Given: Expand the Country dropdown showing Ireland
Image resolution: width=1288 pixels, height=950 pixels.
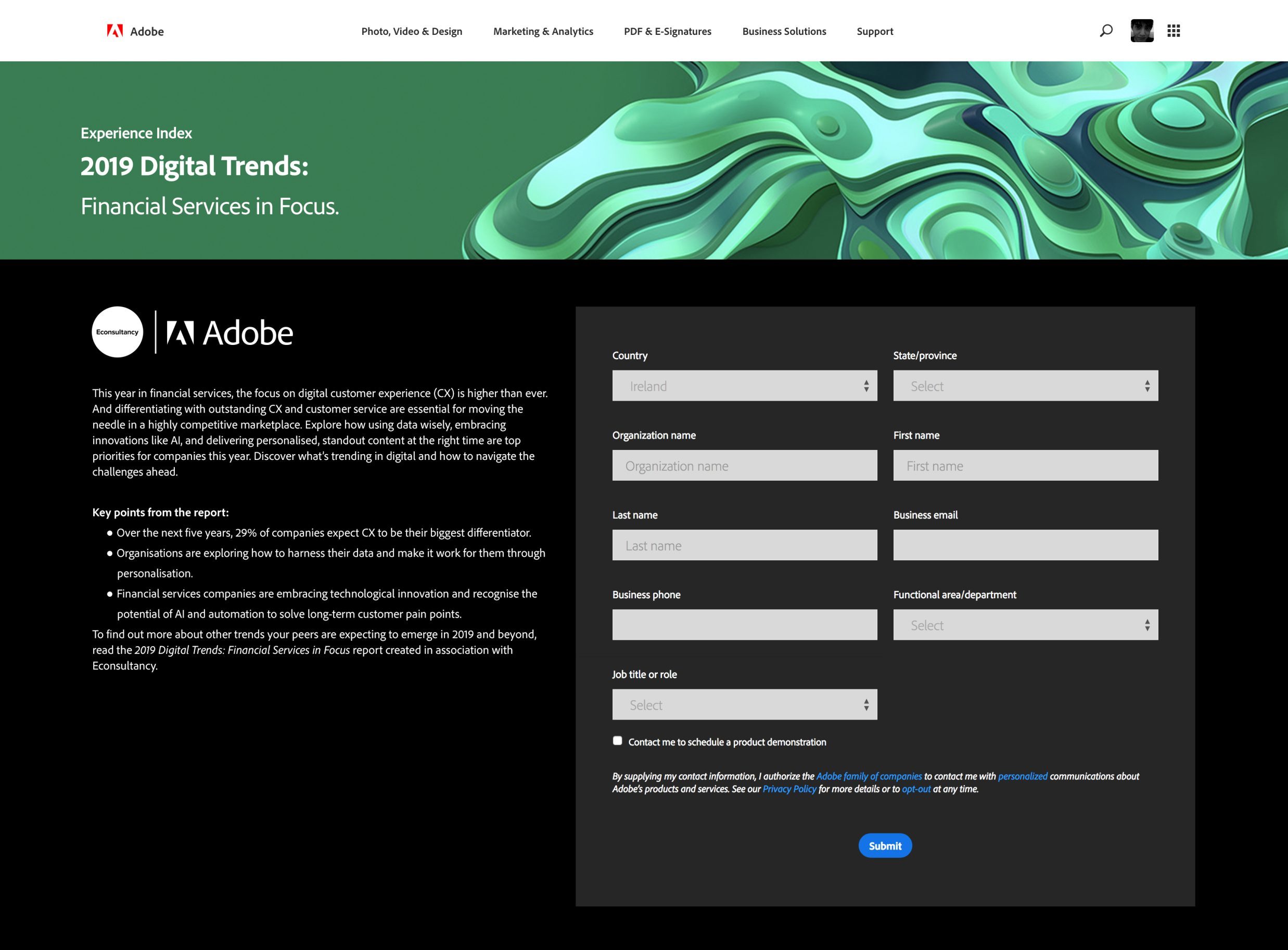Looking at the screenshot, I should (x=744, y=386).
